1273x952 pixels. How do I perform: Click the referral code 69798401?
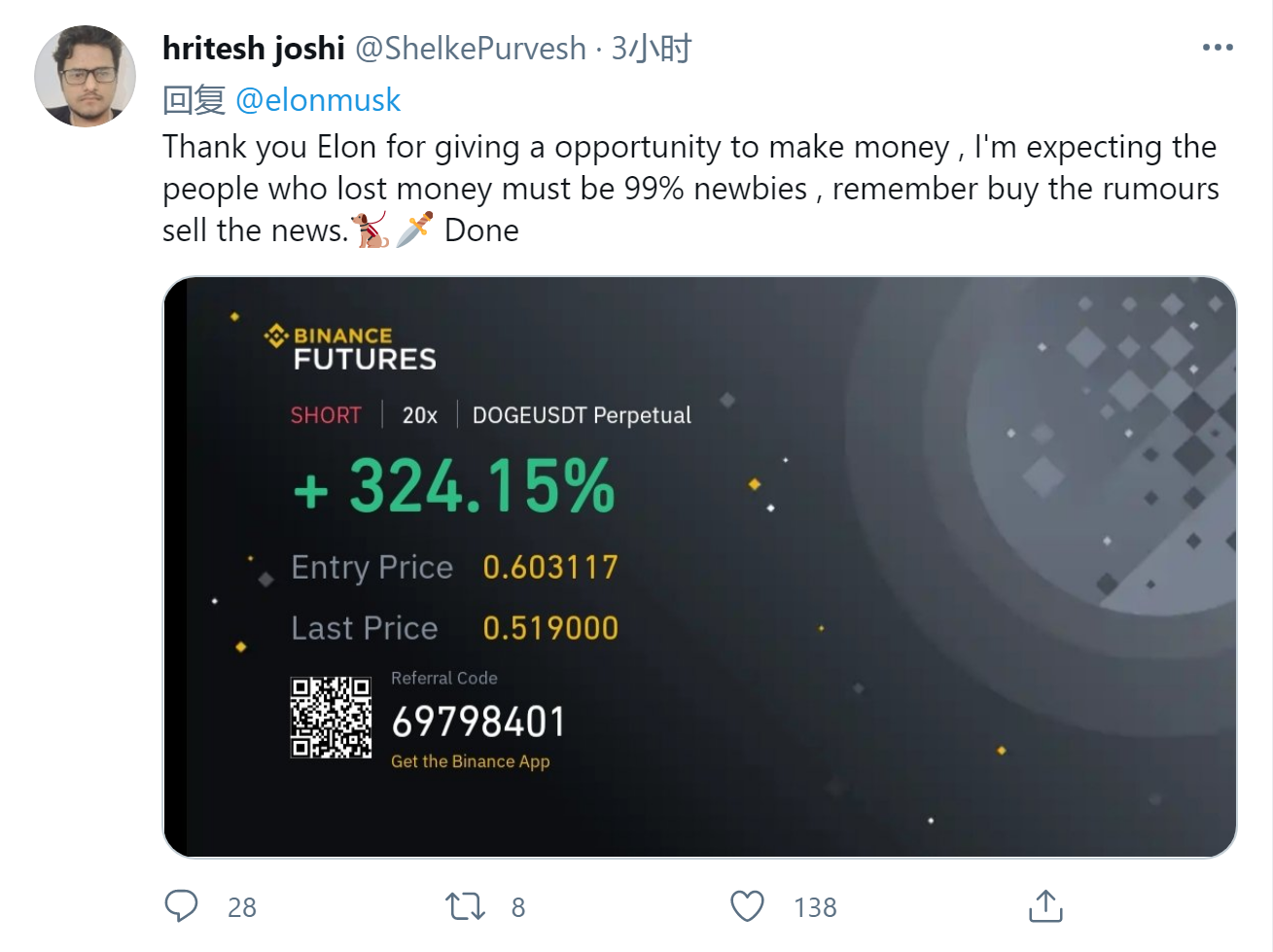point(478,723)
